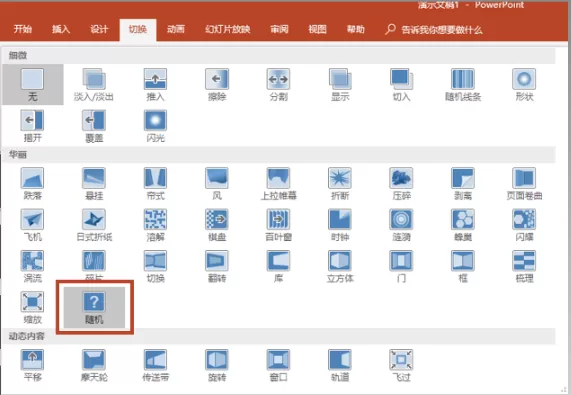Apply the 窗口 window transition
This screenshot has height=395, width=571.
click(x=279, y=366)
